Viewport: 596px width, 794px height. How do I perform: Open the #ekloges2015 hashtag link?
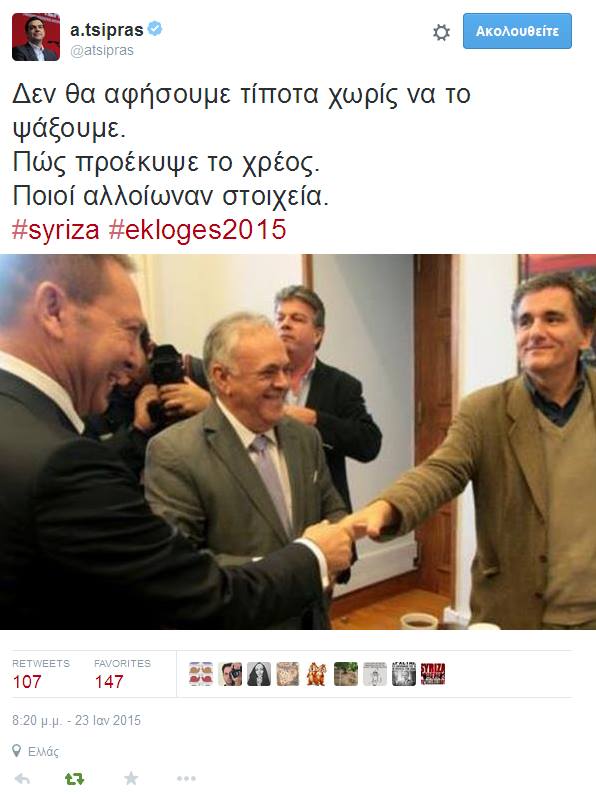coord(197,229)
